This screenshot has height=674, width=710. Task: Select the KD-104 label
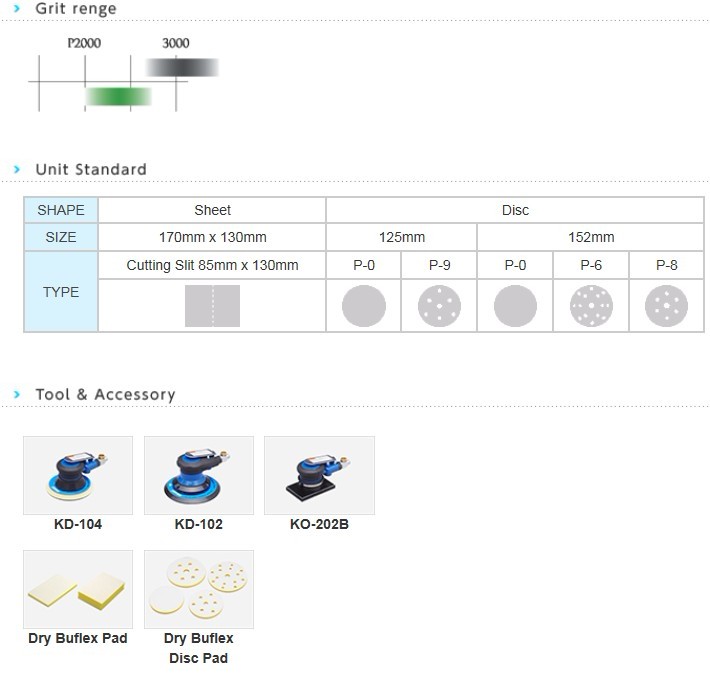pos(78,524)
